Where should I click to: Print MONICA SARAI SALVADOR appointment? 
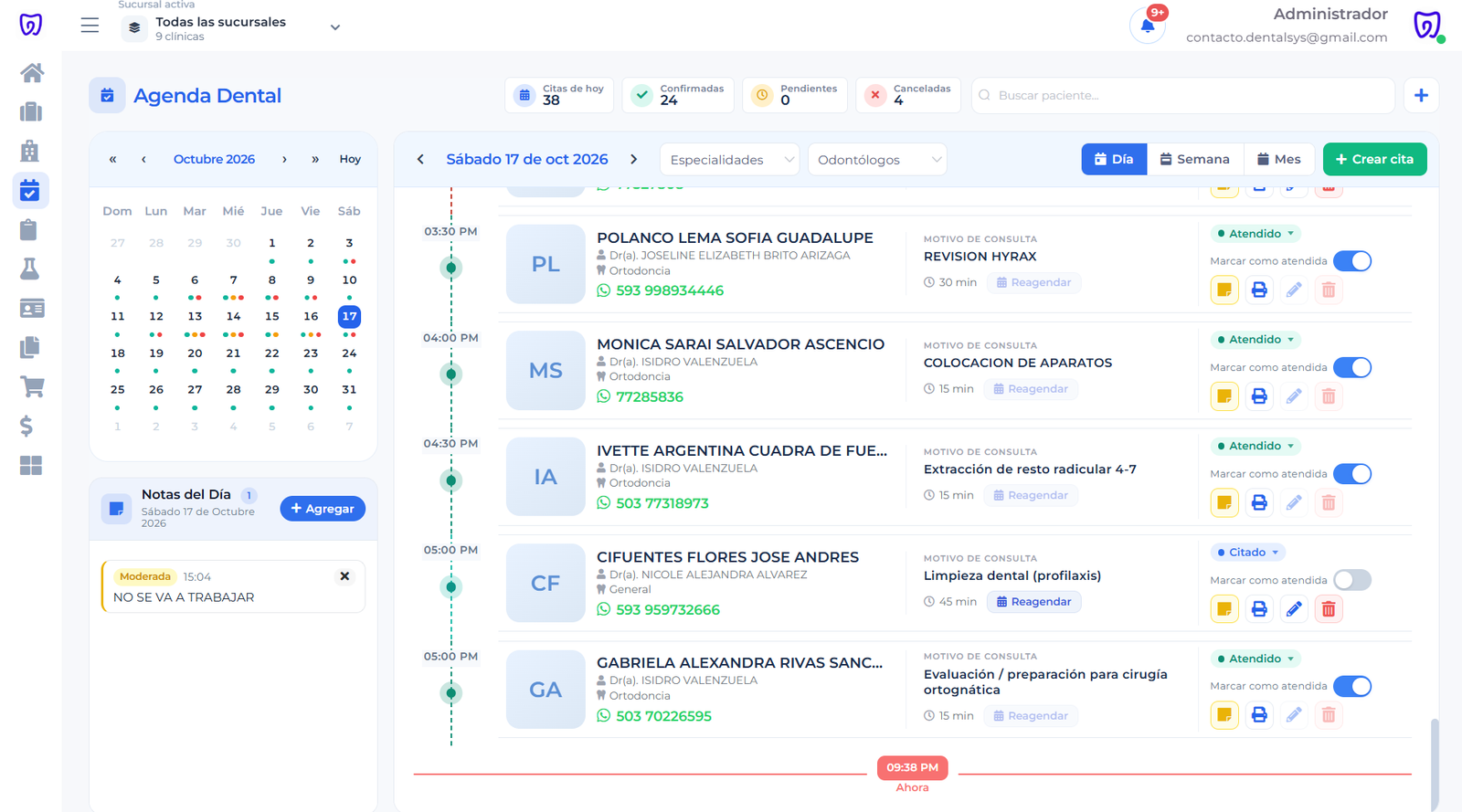pos(1259,396)
